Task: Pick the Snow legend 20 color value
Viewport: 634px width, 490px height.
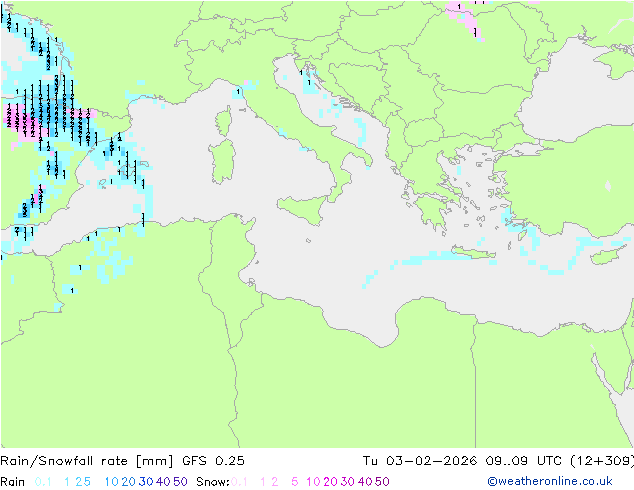Action: (330, 482)
